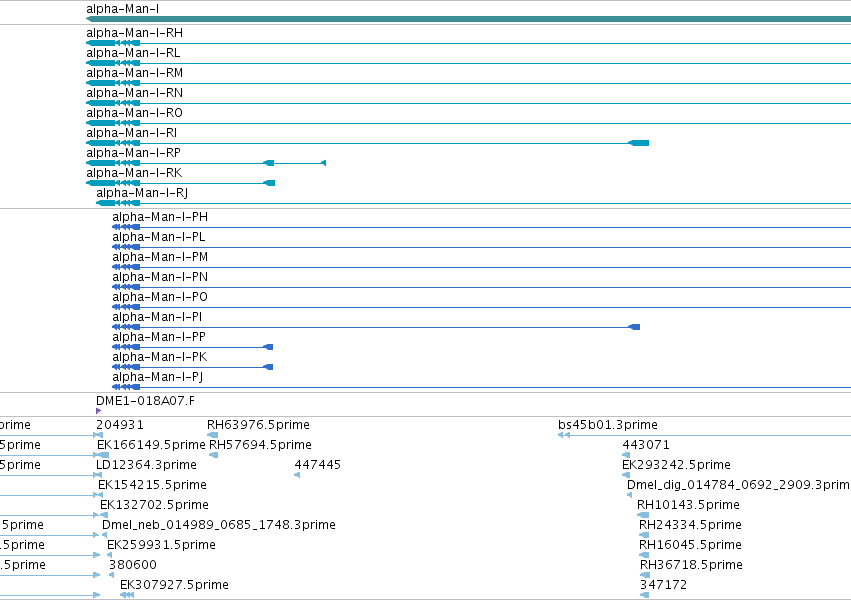This screenshot has width=851, height=600.
Task: Select transcript alpha-Man-I-RK label
Action: point(135,174)
